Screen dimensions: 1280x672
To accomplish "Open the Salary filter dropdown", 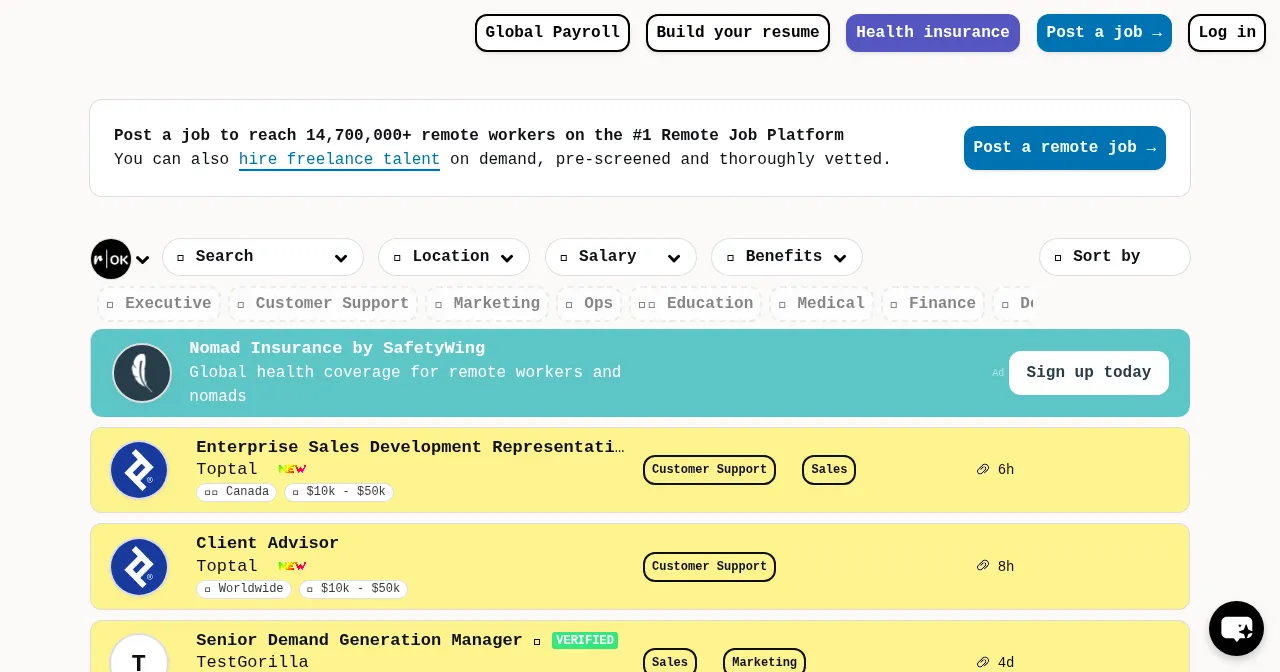I will (x=621, y=257).
